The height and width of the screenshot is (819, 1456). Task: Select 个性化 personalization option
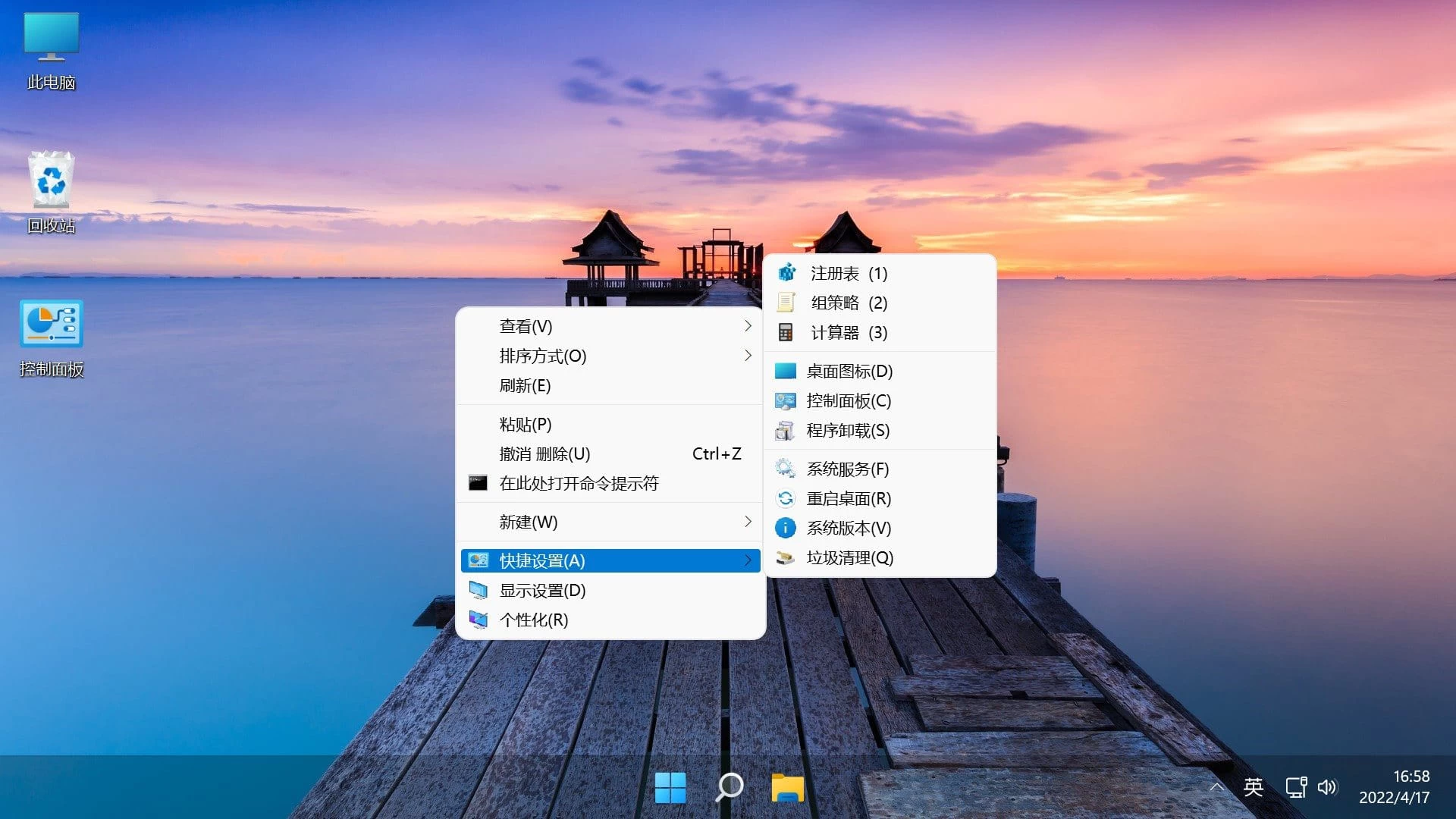point(535,620)
